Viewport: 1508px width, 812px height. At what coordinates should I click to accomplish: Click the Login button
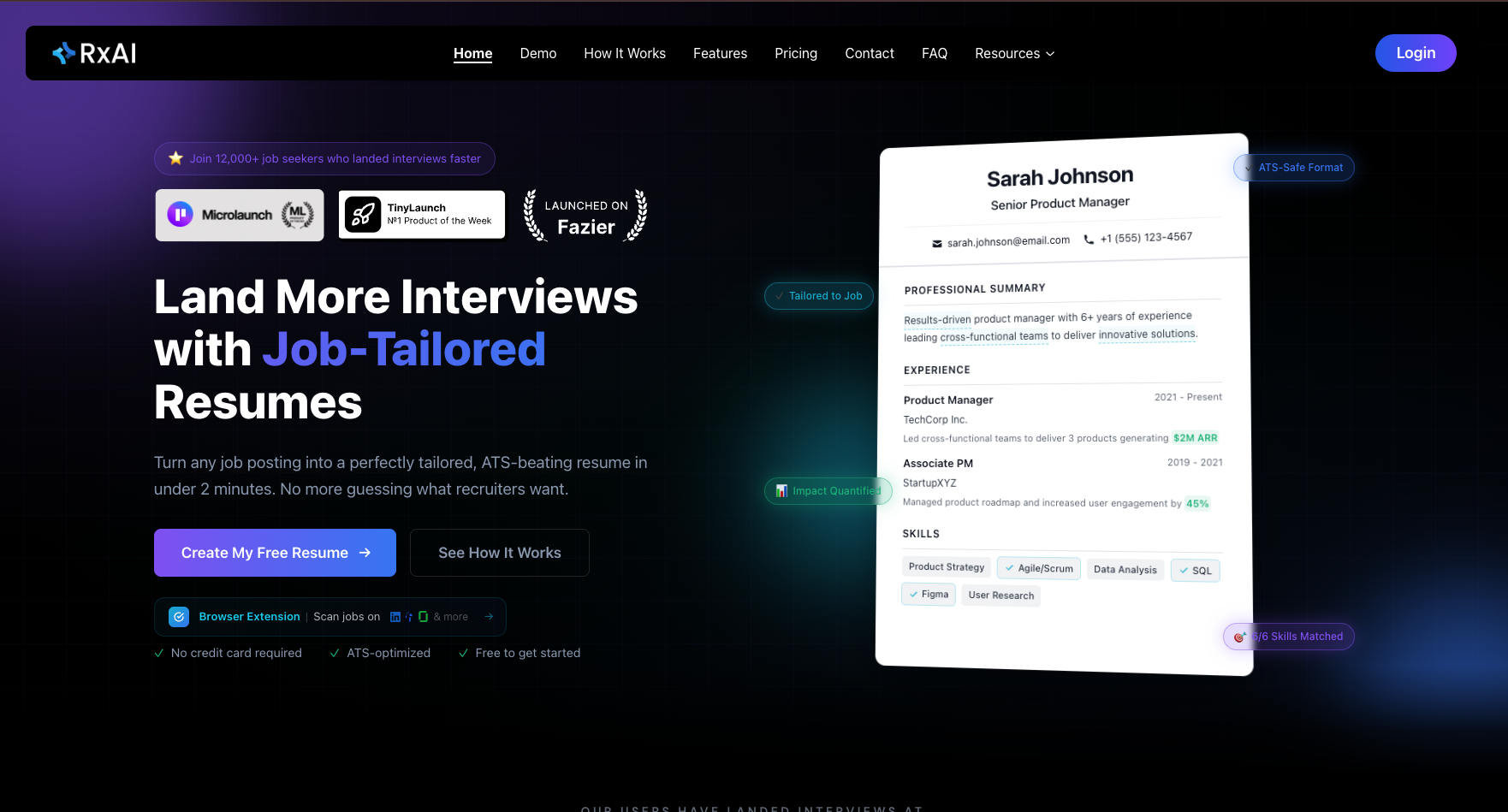click(1416, 53)
